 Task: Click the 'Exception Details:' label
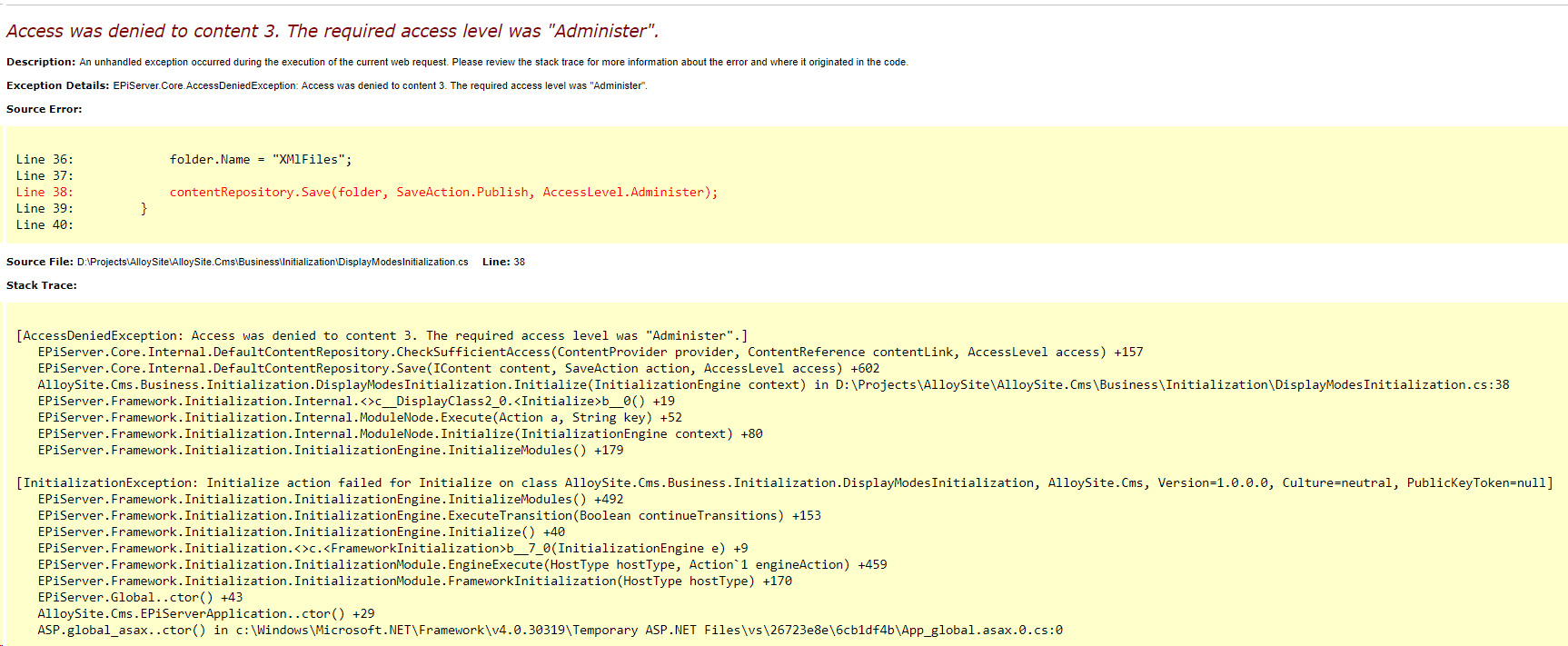click(57, 85)
